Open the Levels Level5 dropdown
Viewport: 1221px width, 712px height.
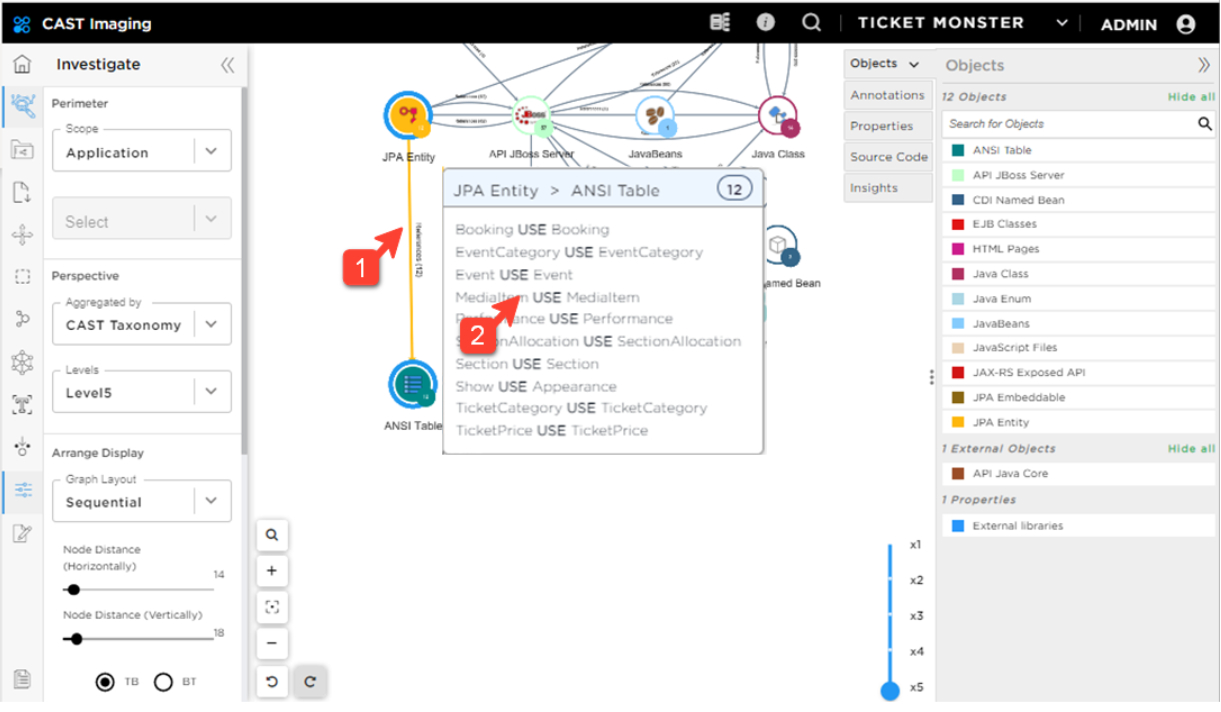[141, 392]
